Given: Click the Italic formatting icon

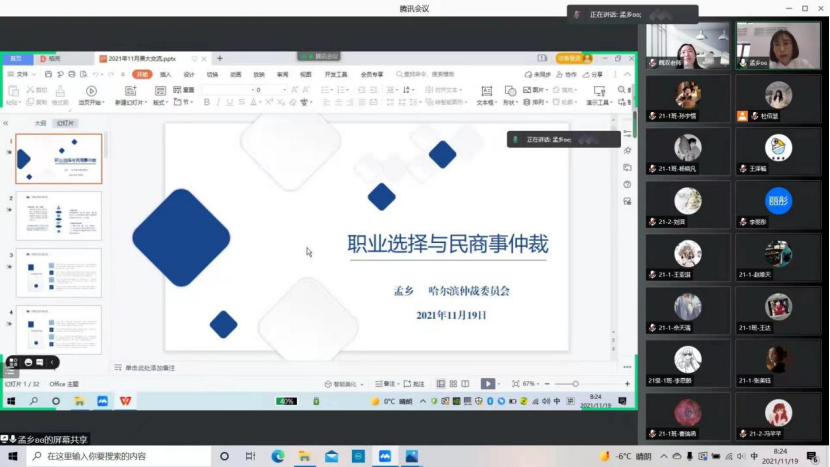Looking at the screenshot, I should coord(219,102).
